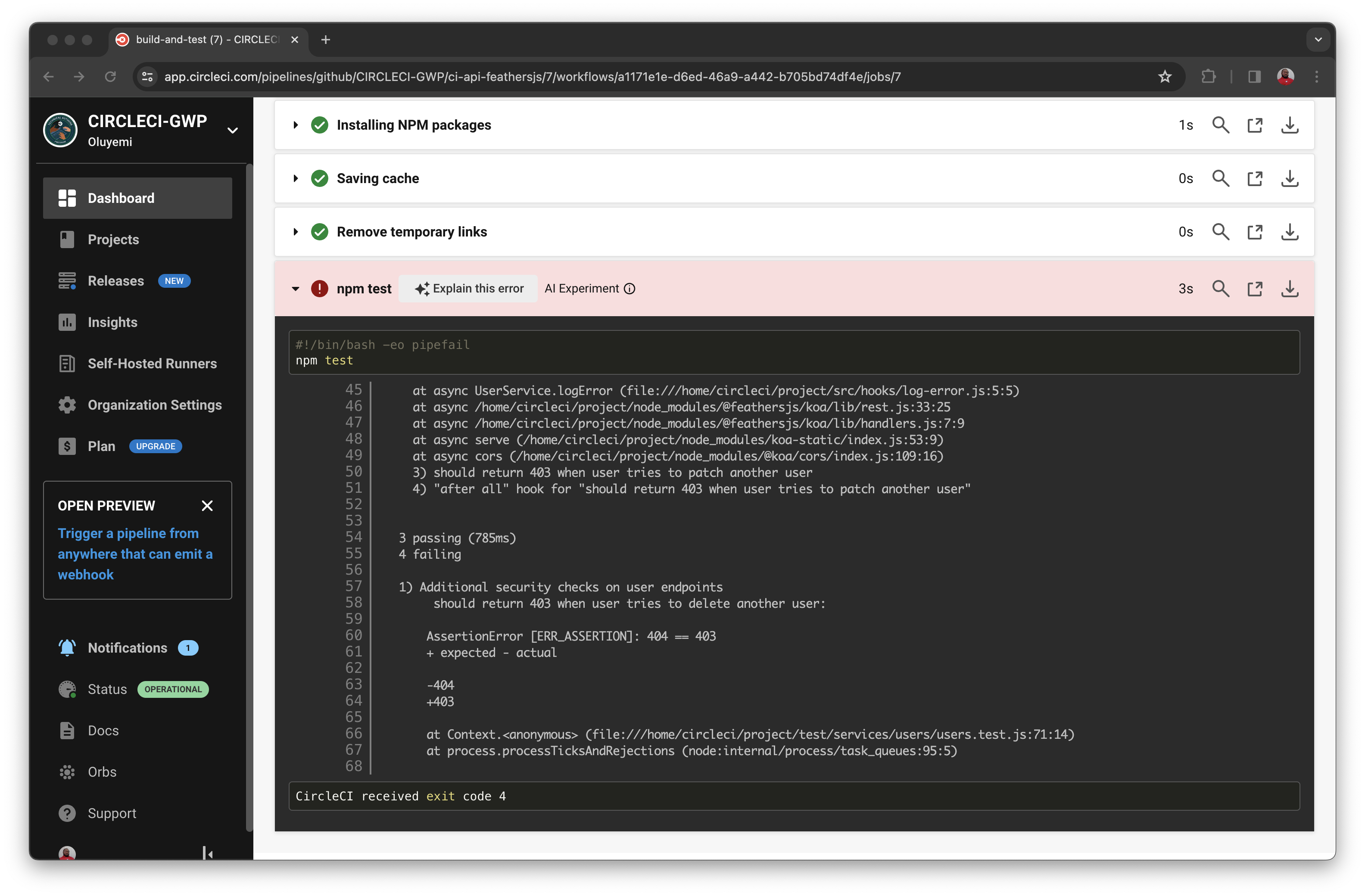Click the Explain this error button

tap(468, 288)
